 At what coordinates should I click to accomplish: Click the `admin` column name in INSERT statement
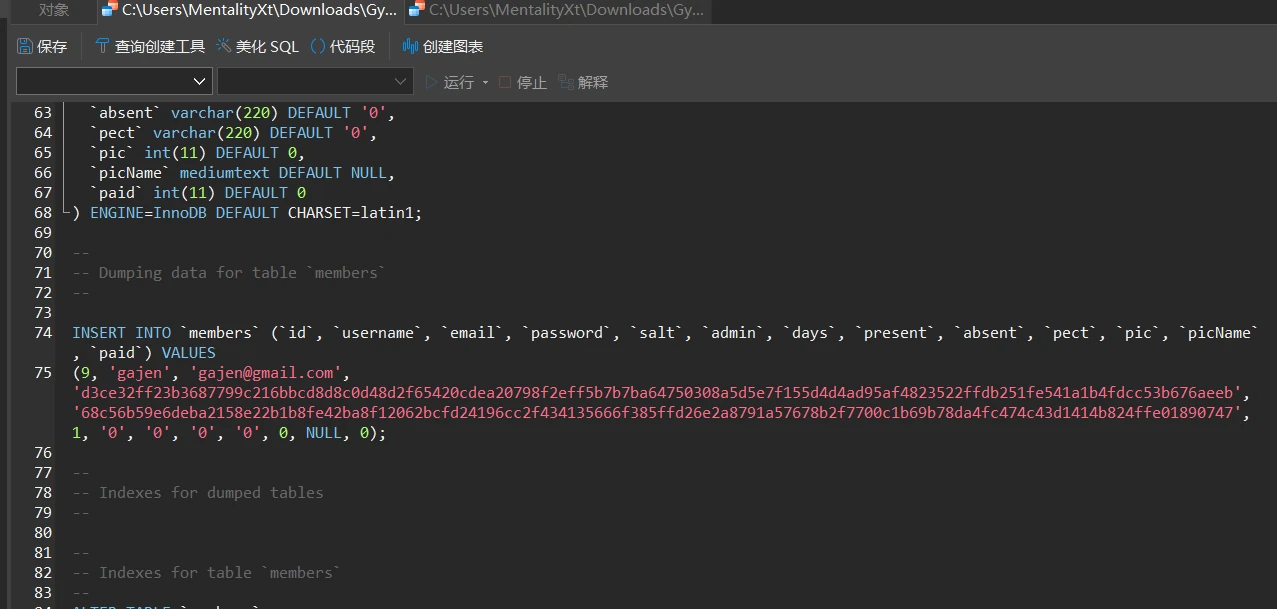point(733,333)
